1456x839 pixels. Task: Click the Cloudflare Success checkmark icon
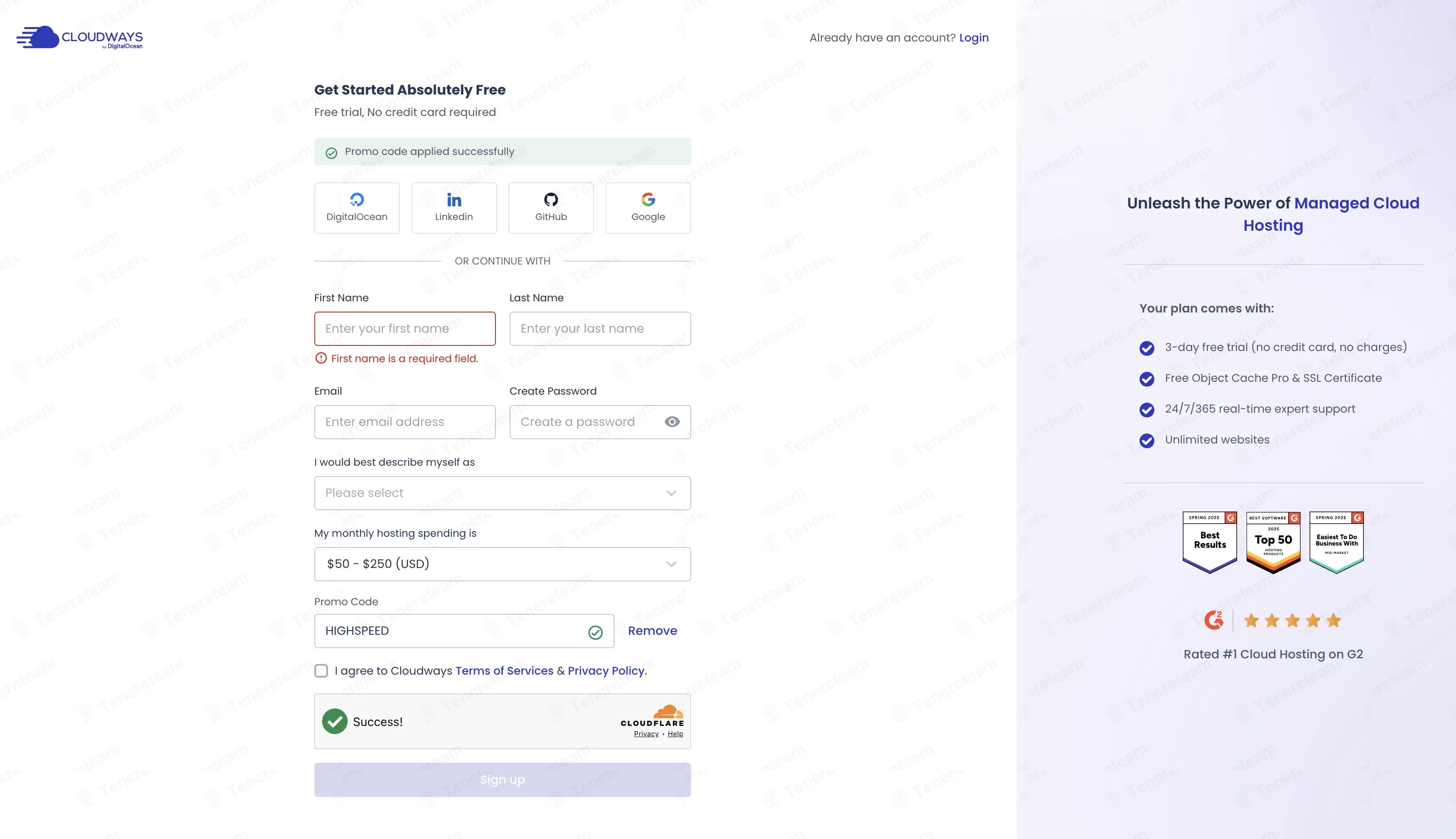[334, 721]
